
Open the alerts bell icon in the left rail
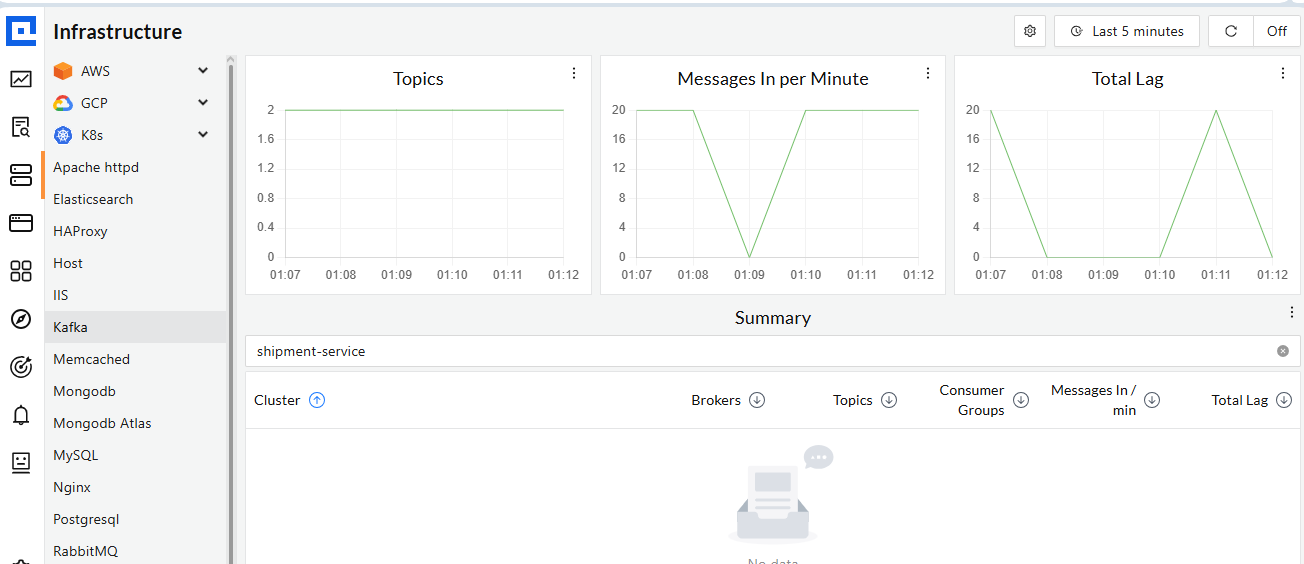pos(21,415)
